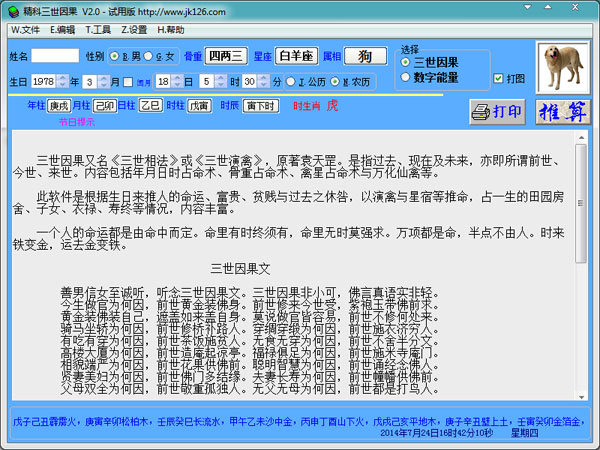Select the 数字能量 radio option
This screenshot has width=600, height=450.
[x=407, y=77]
